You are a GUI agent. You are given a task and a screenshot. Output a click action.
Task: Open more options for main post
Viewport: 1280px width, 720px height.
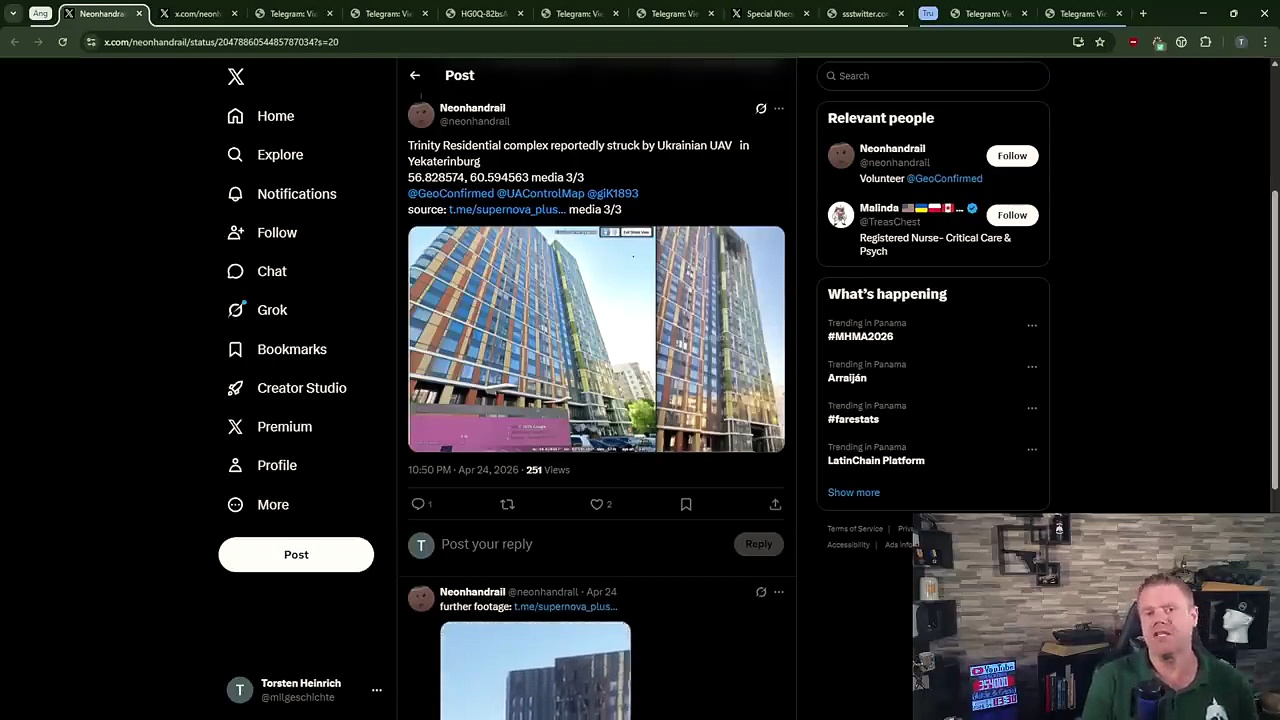(x=779, y=109)
